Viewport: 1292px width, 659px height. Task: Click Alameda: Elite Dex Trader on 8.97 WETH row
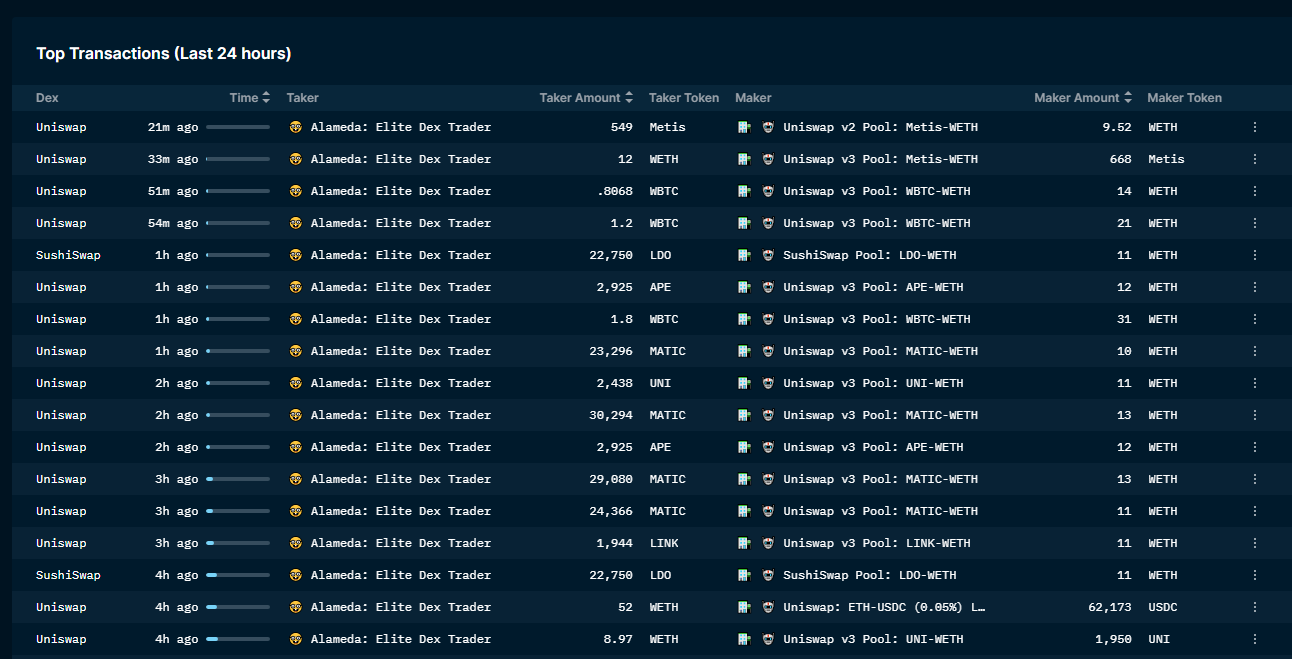coord(400,639)
